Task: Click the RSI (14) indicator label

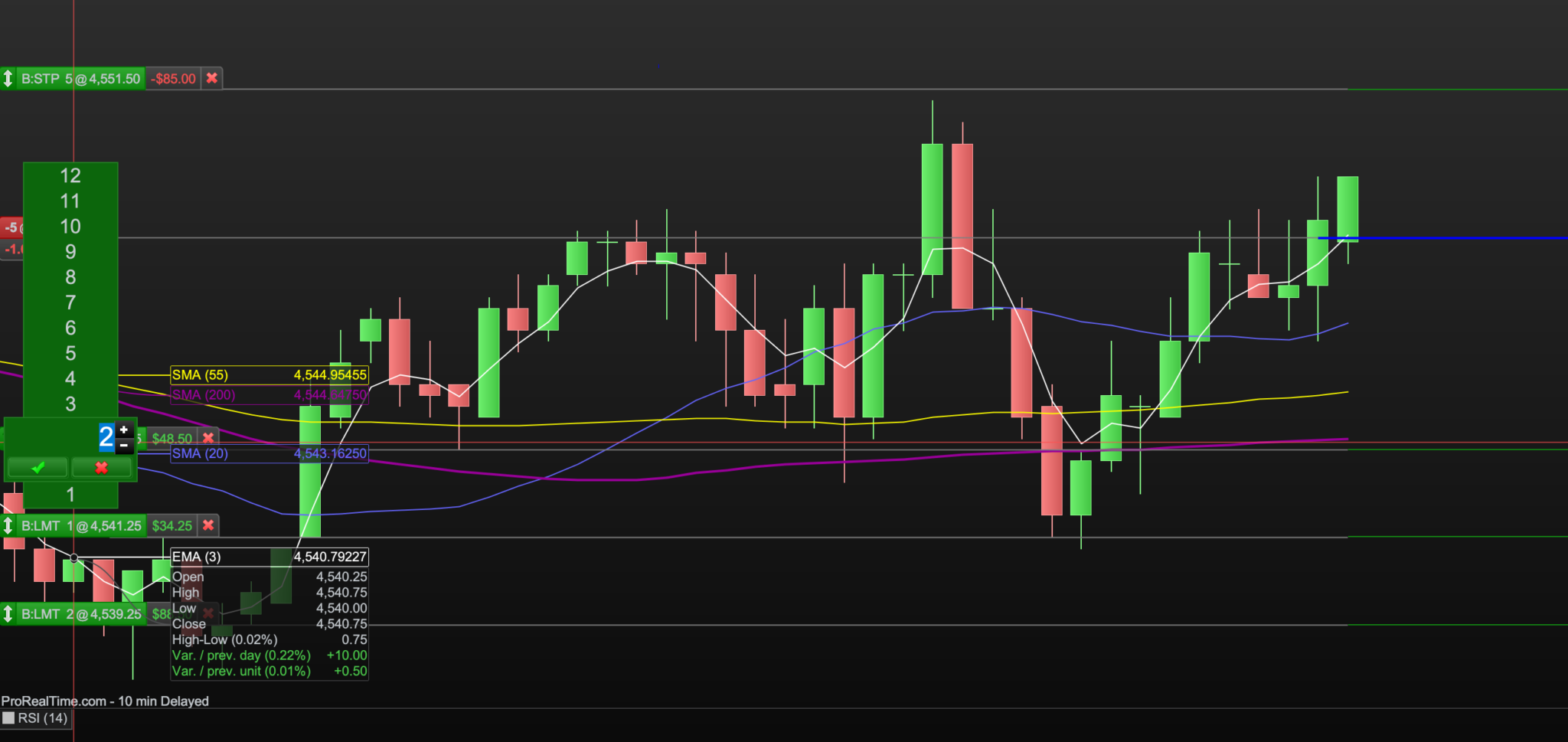Action: (x=43, y=718)
